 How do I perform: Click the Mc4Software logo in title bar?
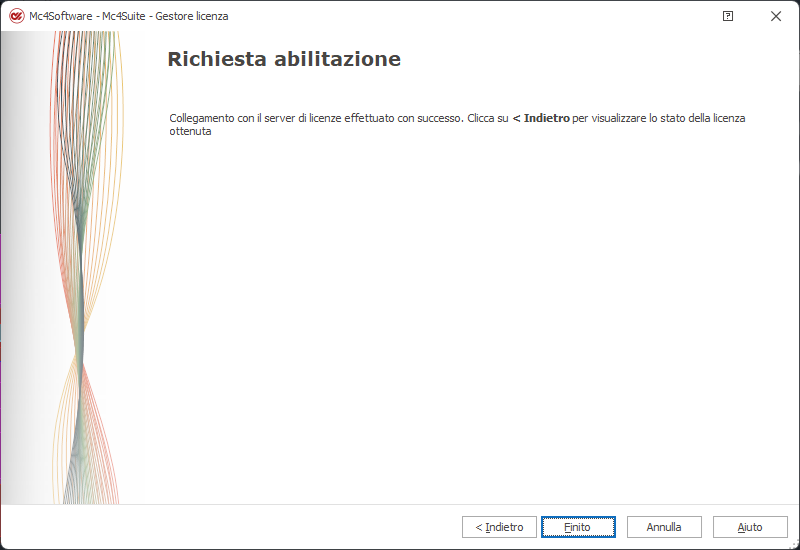(16, 16)
